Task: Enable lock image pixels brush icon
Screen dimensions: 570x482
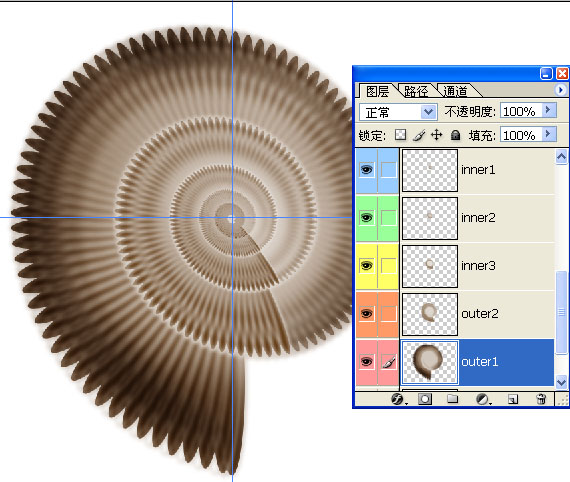Action: point(419,135)
